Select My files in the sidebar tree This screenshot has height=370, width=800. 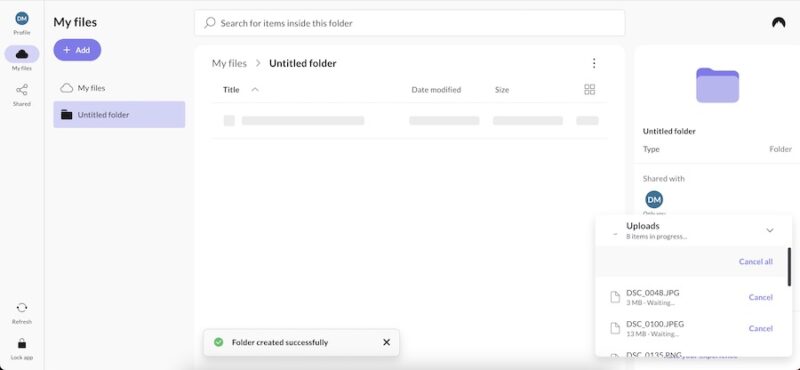[119, 88]
